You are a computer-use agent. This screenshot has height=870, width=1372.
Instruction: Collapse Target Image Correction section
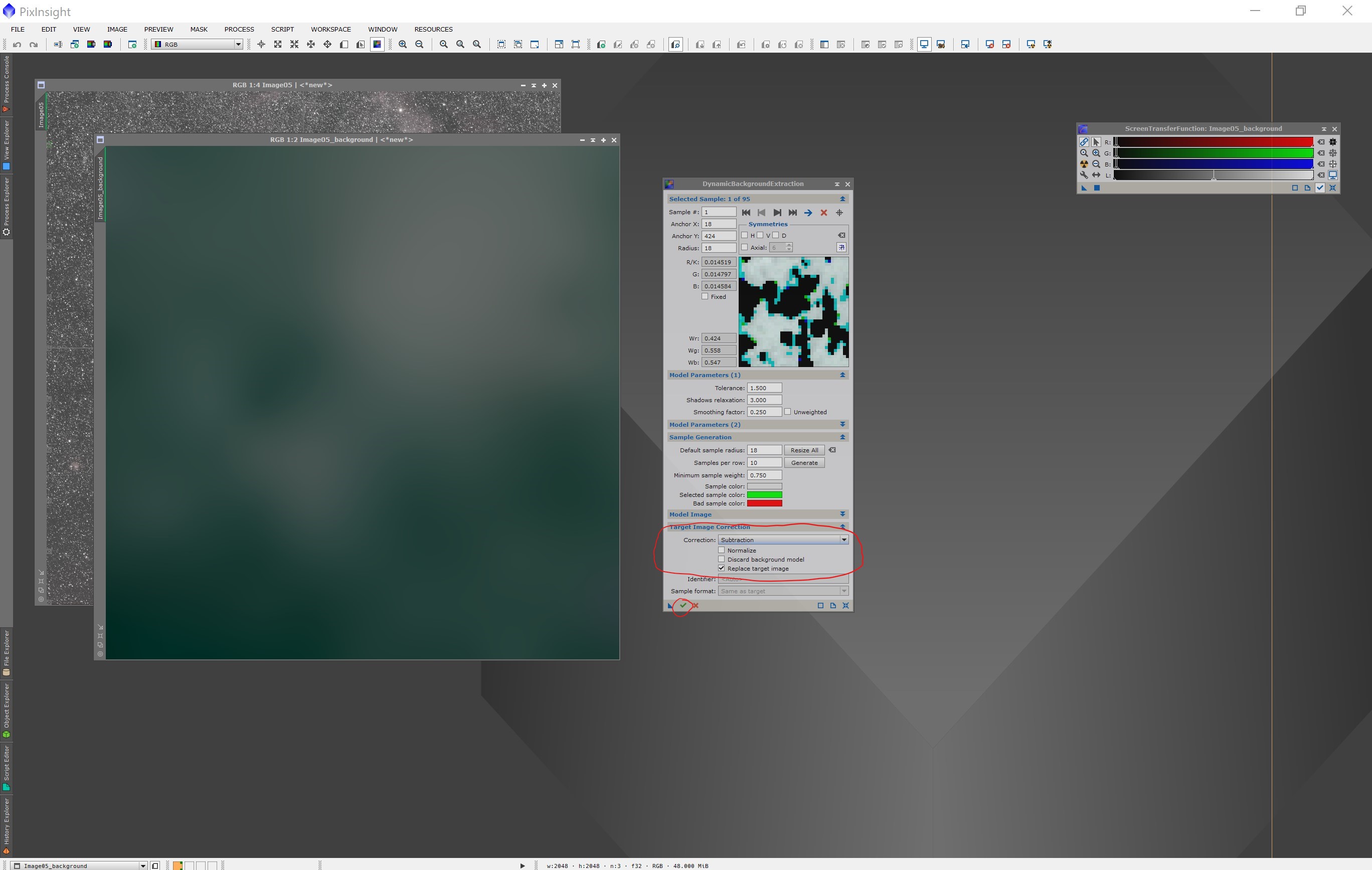pyautogui.click(x=842, y=527)
